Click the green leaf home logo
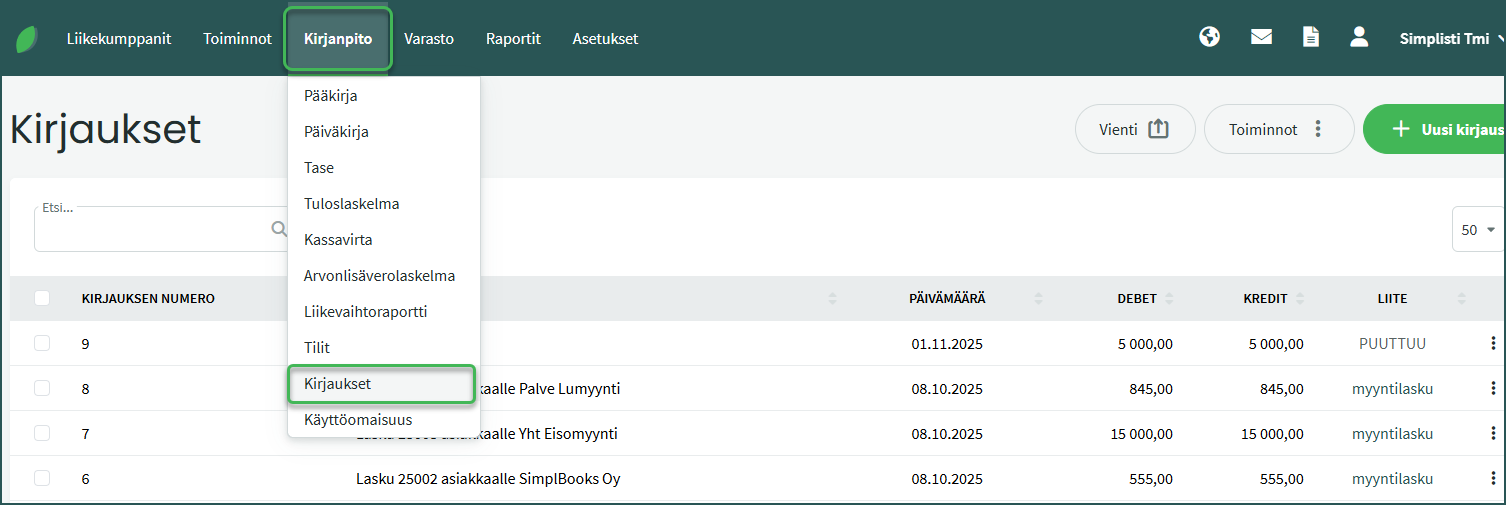 pyautogui.click(x=27, y=39)
